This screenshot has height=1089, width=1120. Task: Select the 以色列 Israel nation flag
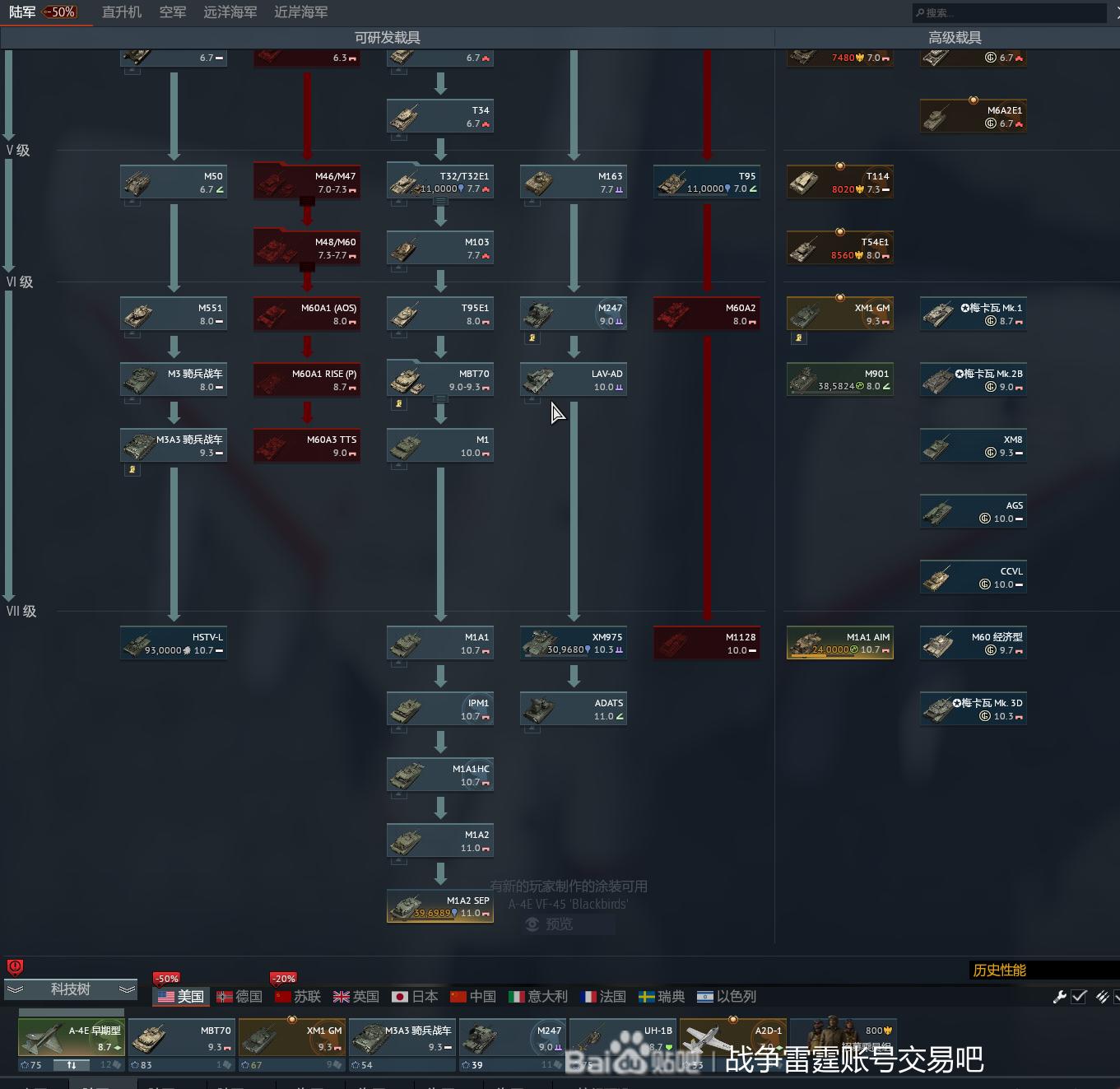[x=727, y=996]
